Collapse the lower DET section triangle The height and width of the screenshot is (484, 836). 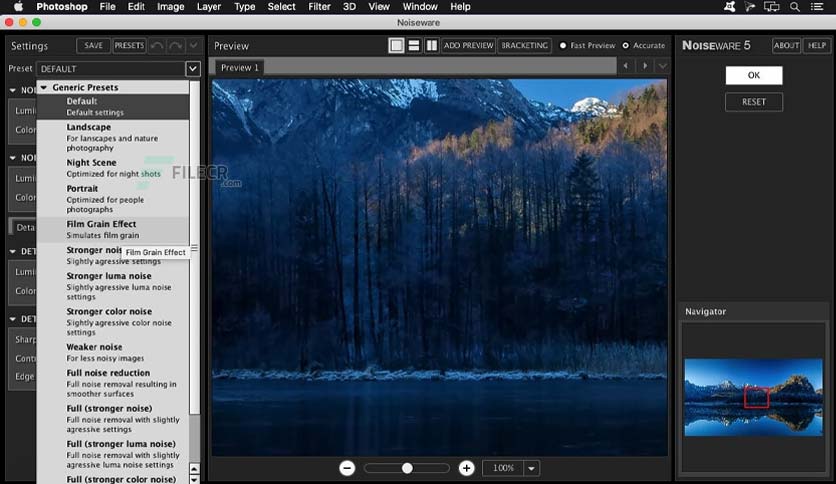(x=13, y=319)
